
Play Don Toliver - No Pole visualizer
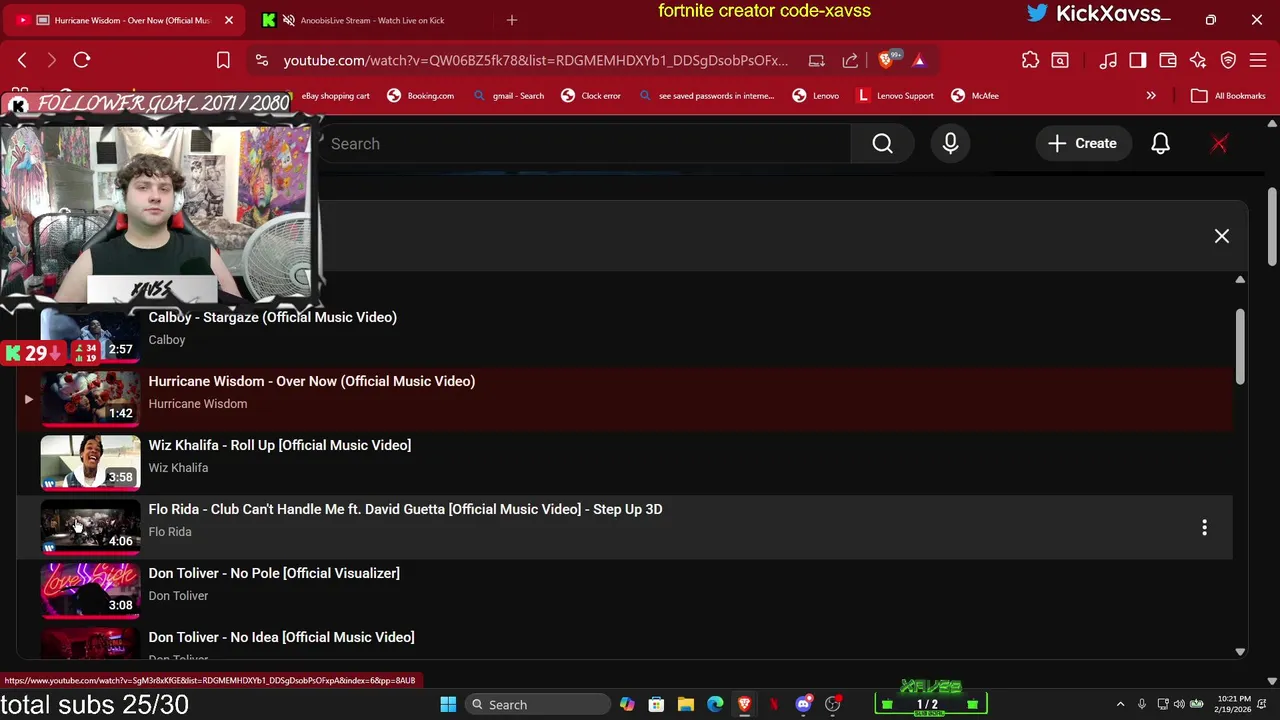click(274, 573)
